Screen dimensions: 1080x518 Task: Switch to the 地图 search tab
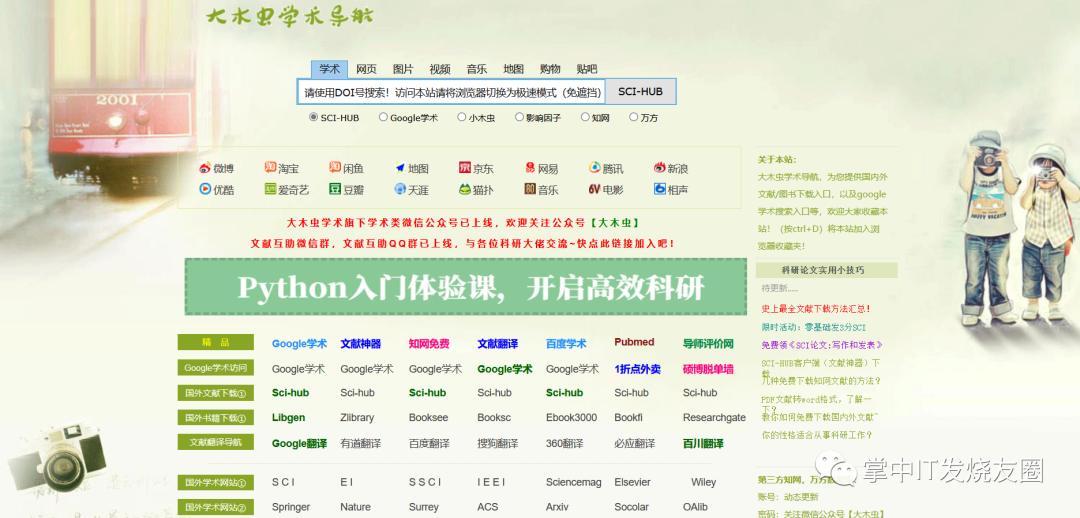[513, 69]
